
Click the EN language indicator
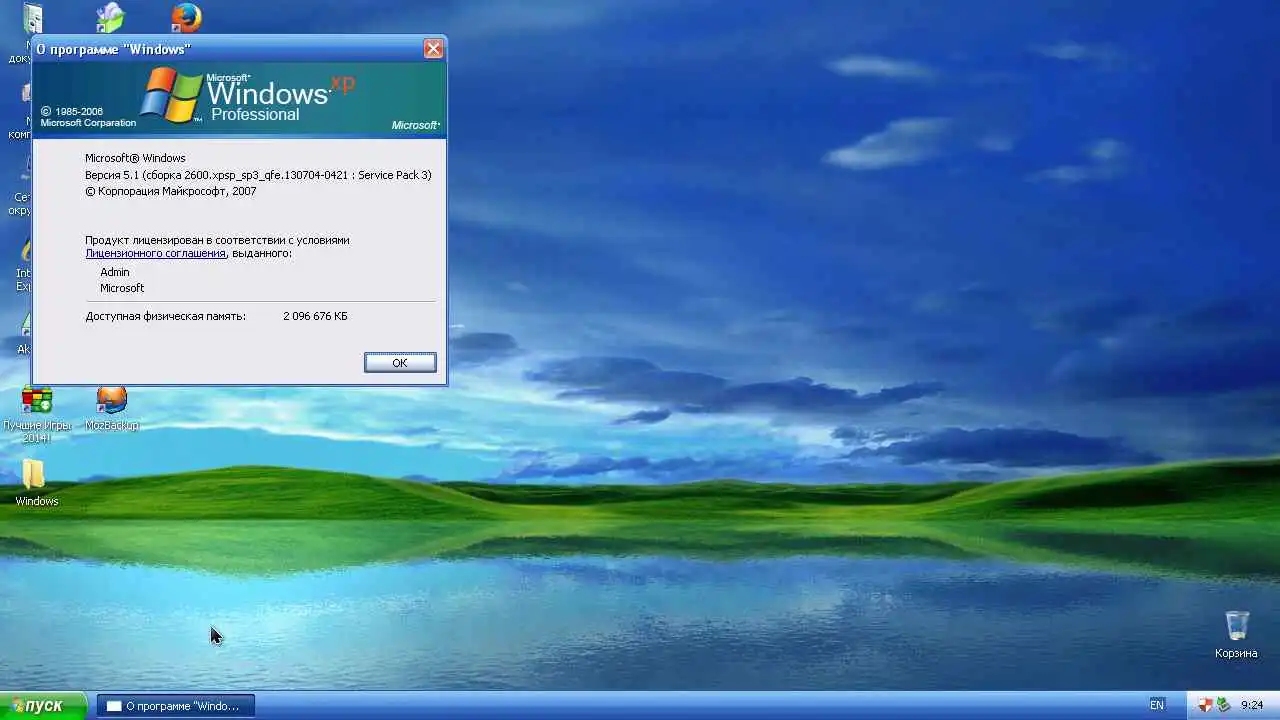1157,705
